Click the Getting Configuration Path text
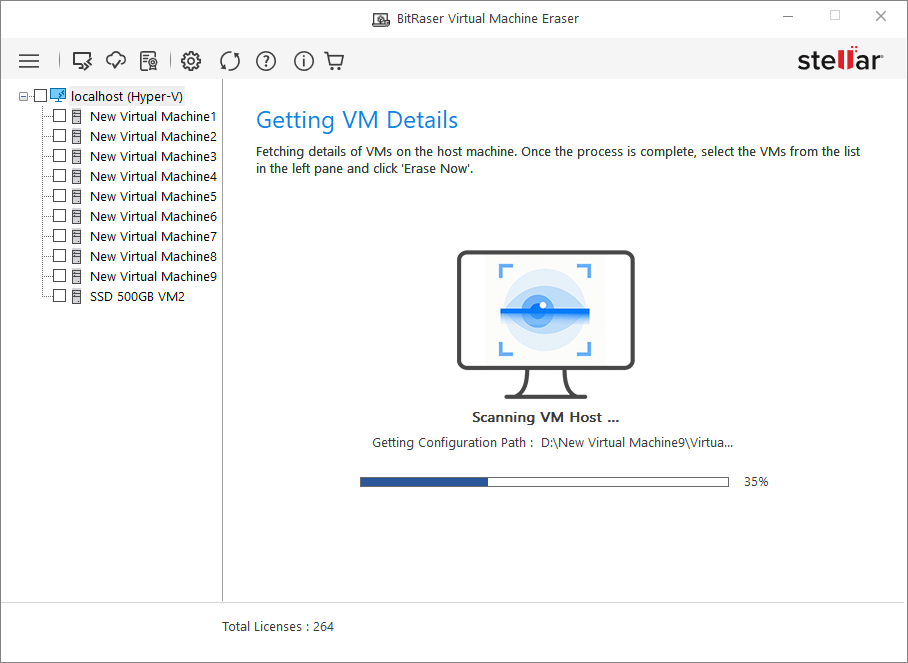 tap(552, 443)
